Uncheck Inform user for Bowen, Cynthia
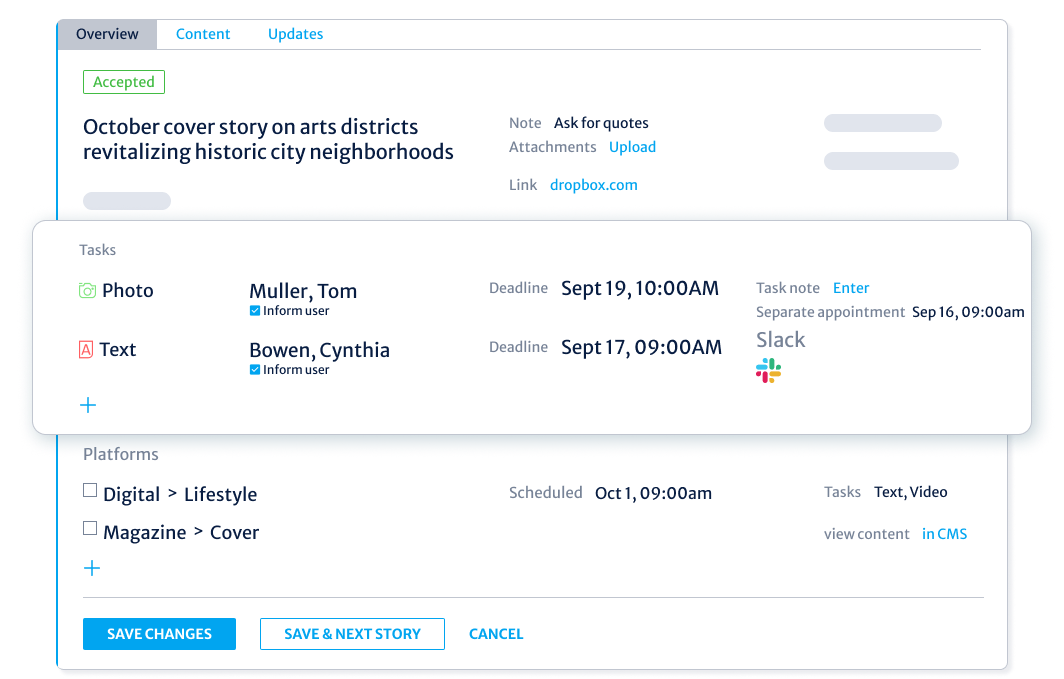 pos(255,369)
